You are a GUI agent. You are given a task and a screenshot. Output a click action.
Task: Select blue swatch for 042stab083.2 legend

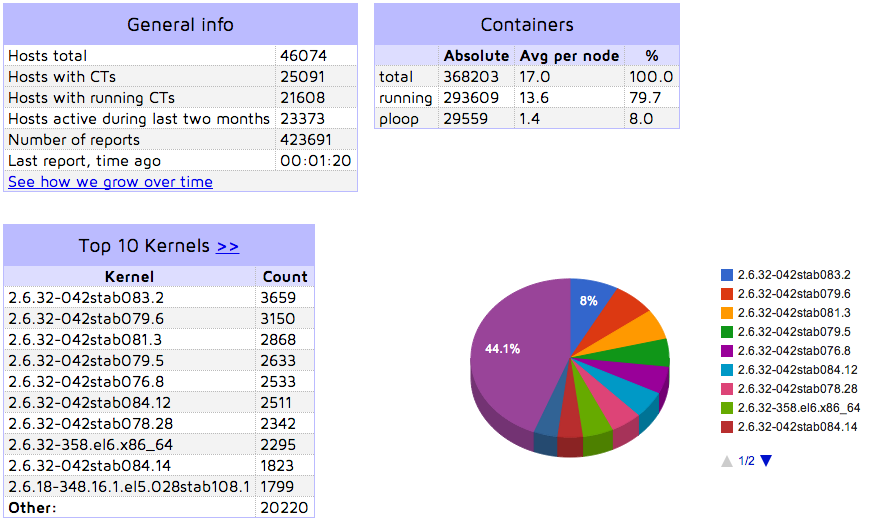coord(727,275)
